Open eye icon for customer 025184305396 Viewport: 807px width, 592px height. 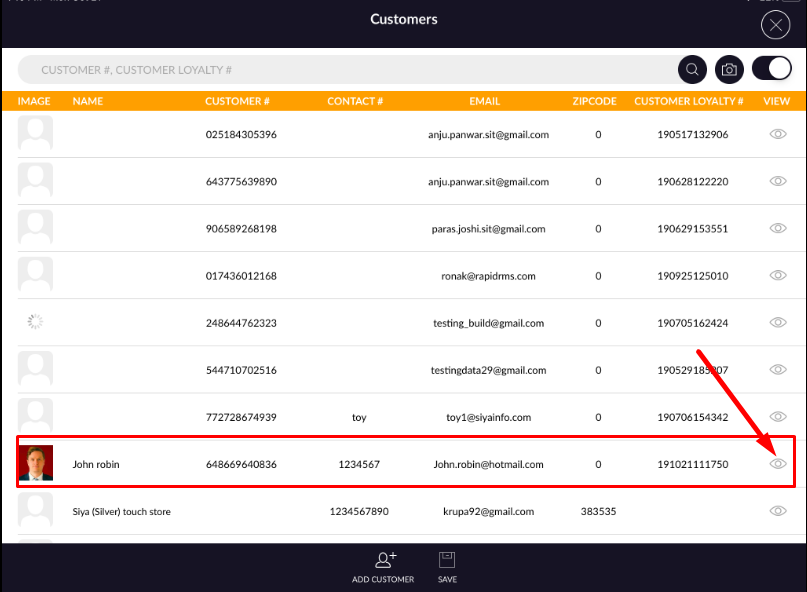[x=778, y=134]
